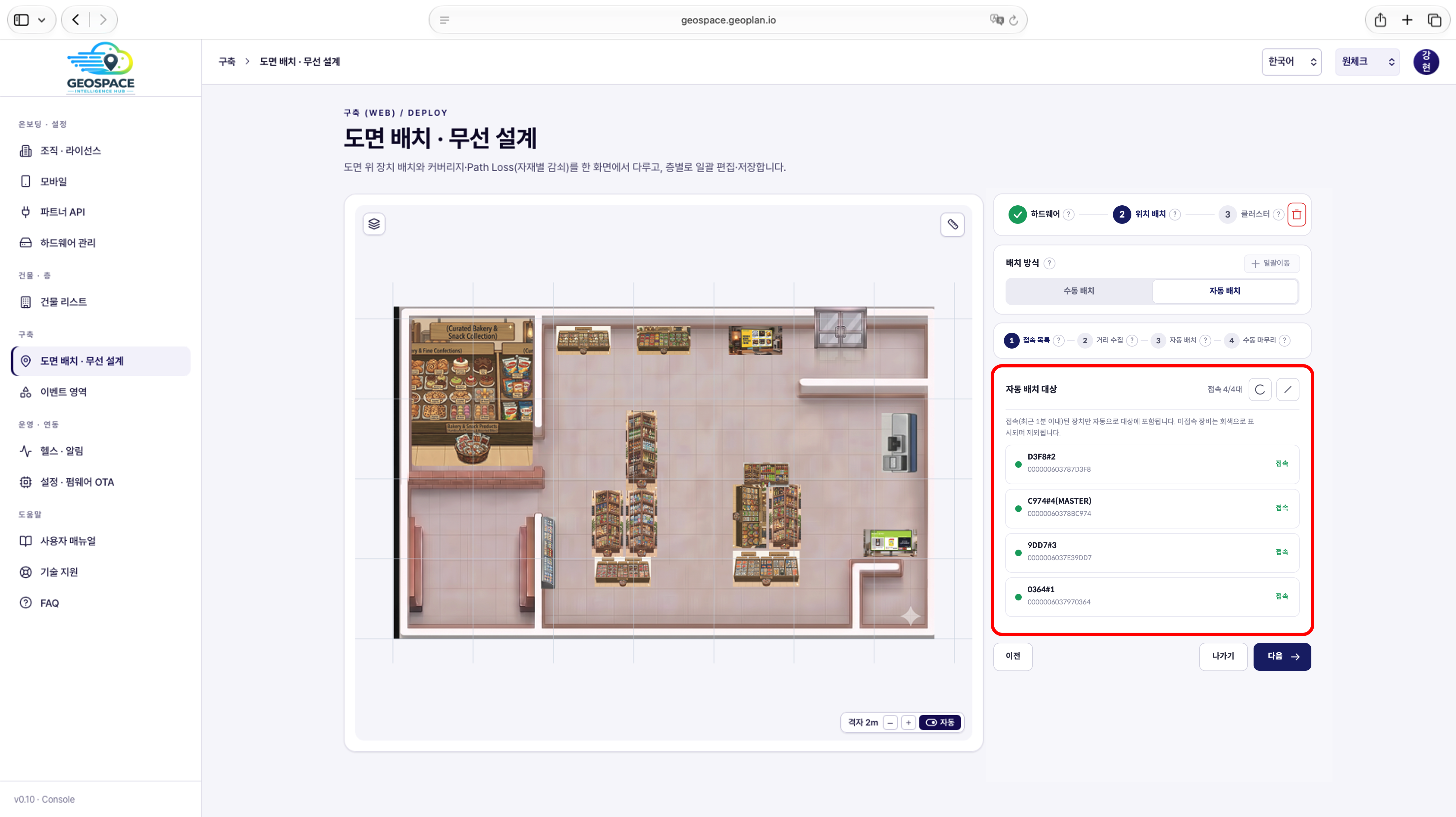The height and width of the screenshot is (817, 1456).
Task: Show browser tab overview
Action: pos(1435,20)
